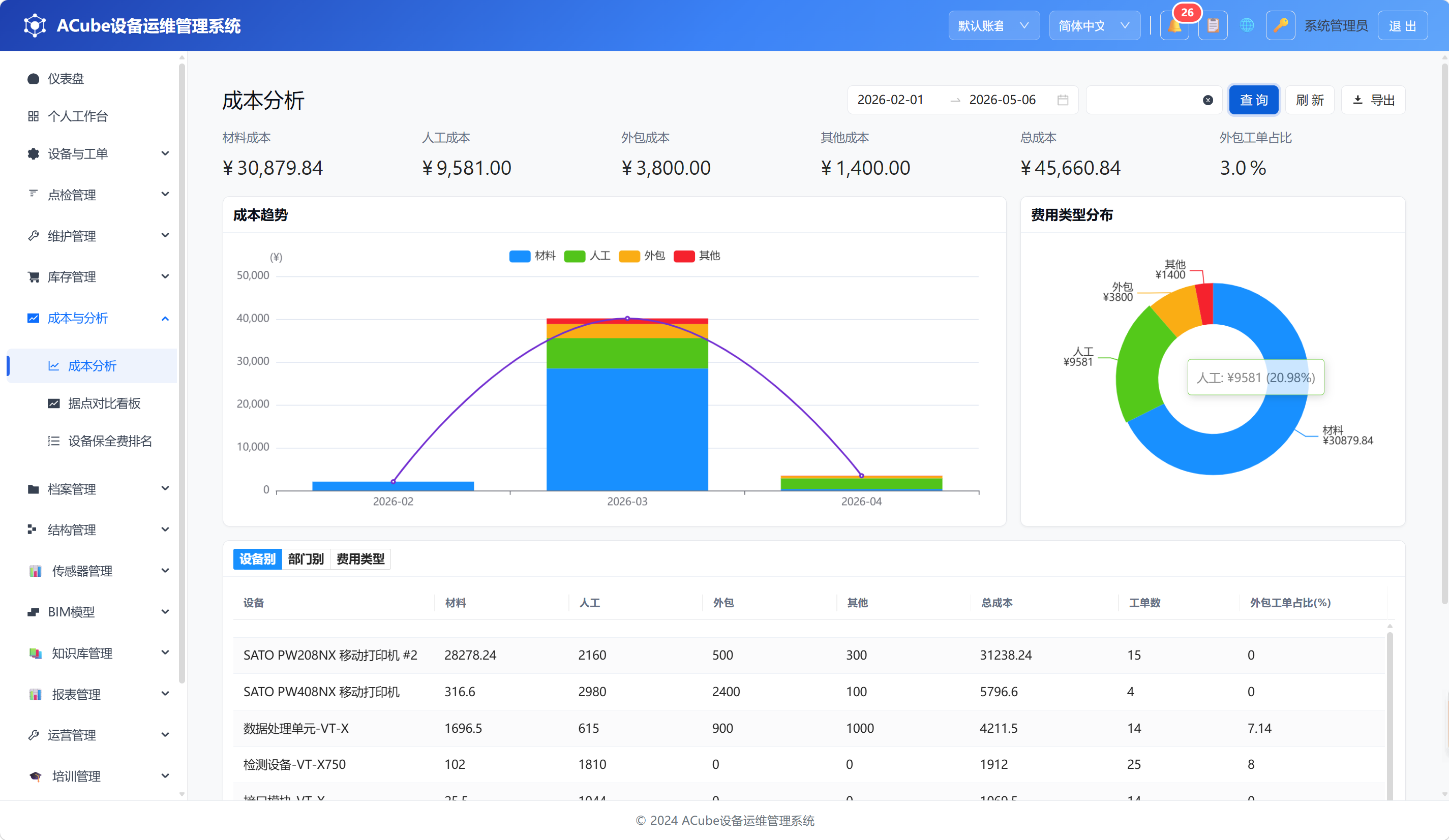
Task: Click the 仪表盘 sidebar icon
Action: point(34,79)
